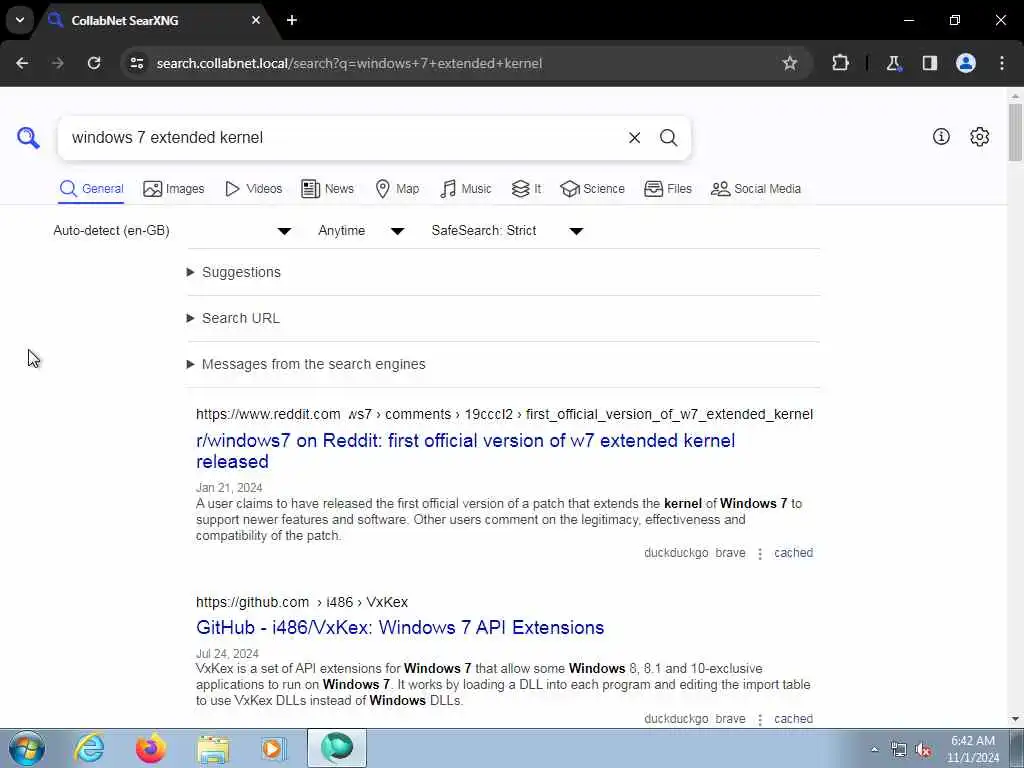Open cached version of VxKex result
Viewport: 1024px width, 768px height.
793,719
